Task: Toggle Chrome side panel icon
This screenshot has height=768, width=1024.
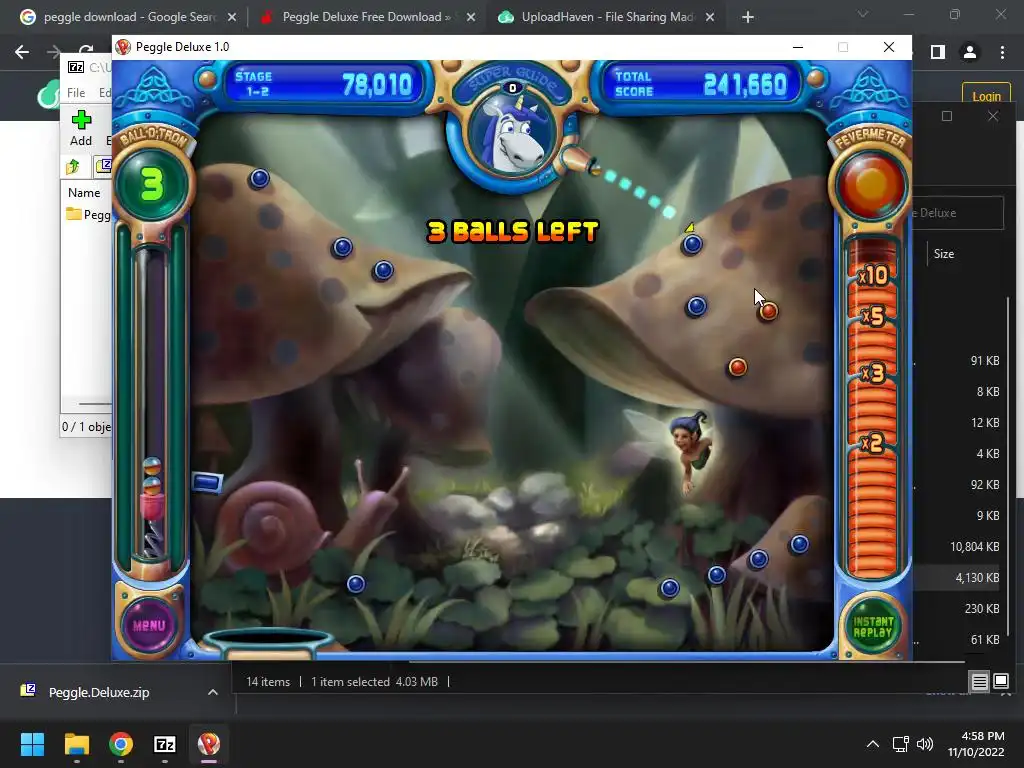Action: tap(938, 52)
